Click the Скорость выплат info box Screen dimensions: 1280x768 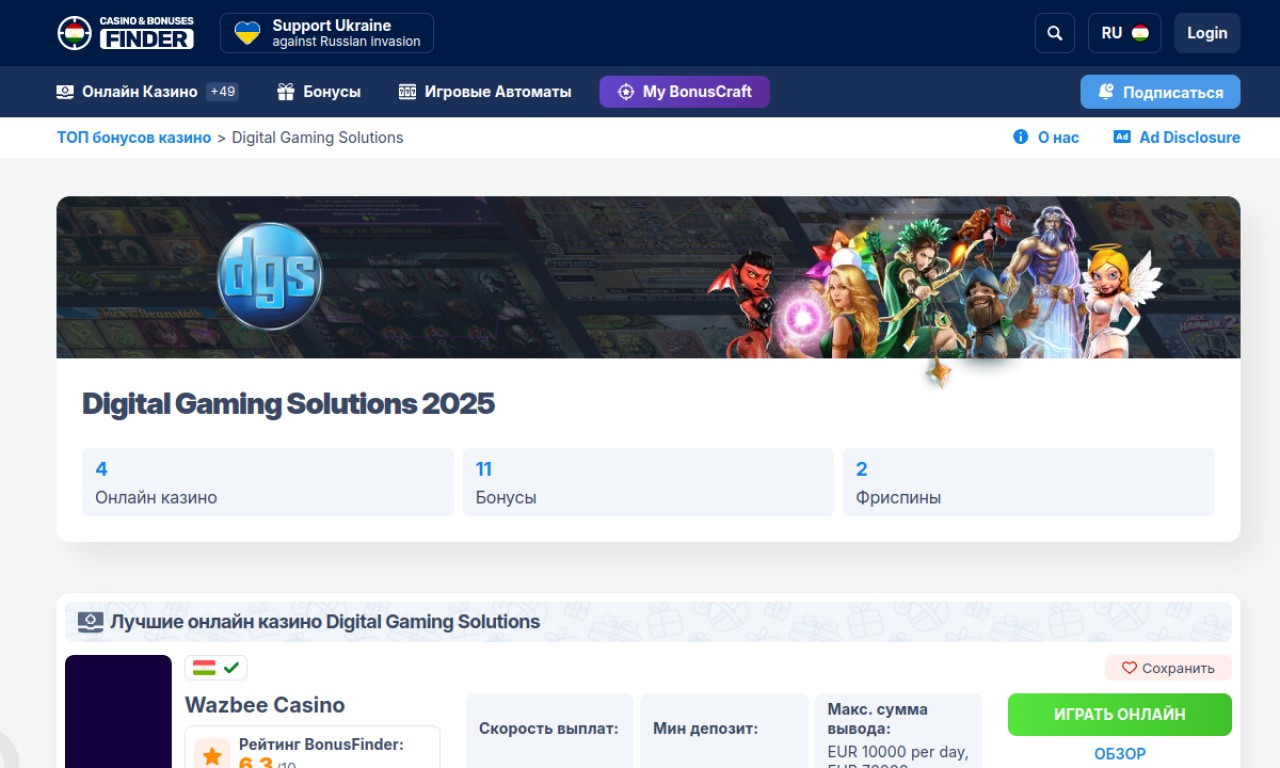(x=550, y=731)
